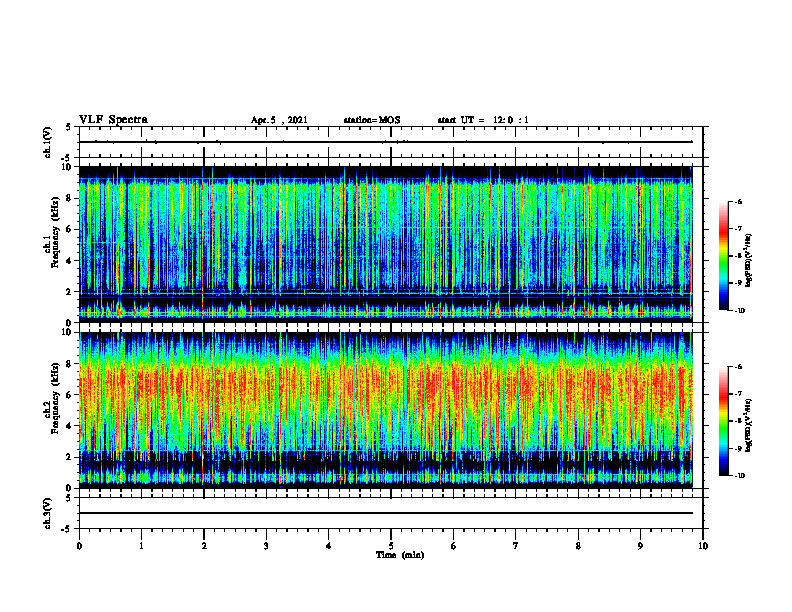The height and width of the screenshot is (612, 792).
Task: Click the "-10" tick on ch.2 colorbar
Action: point(740,476)
